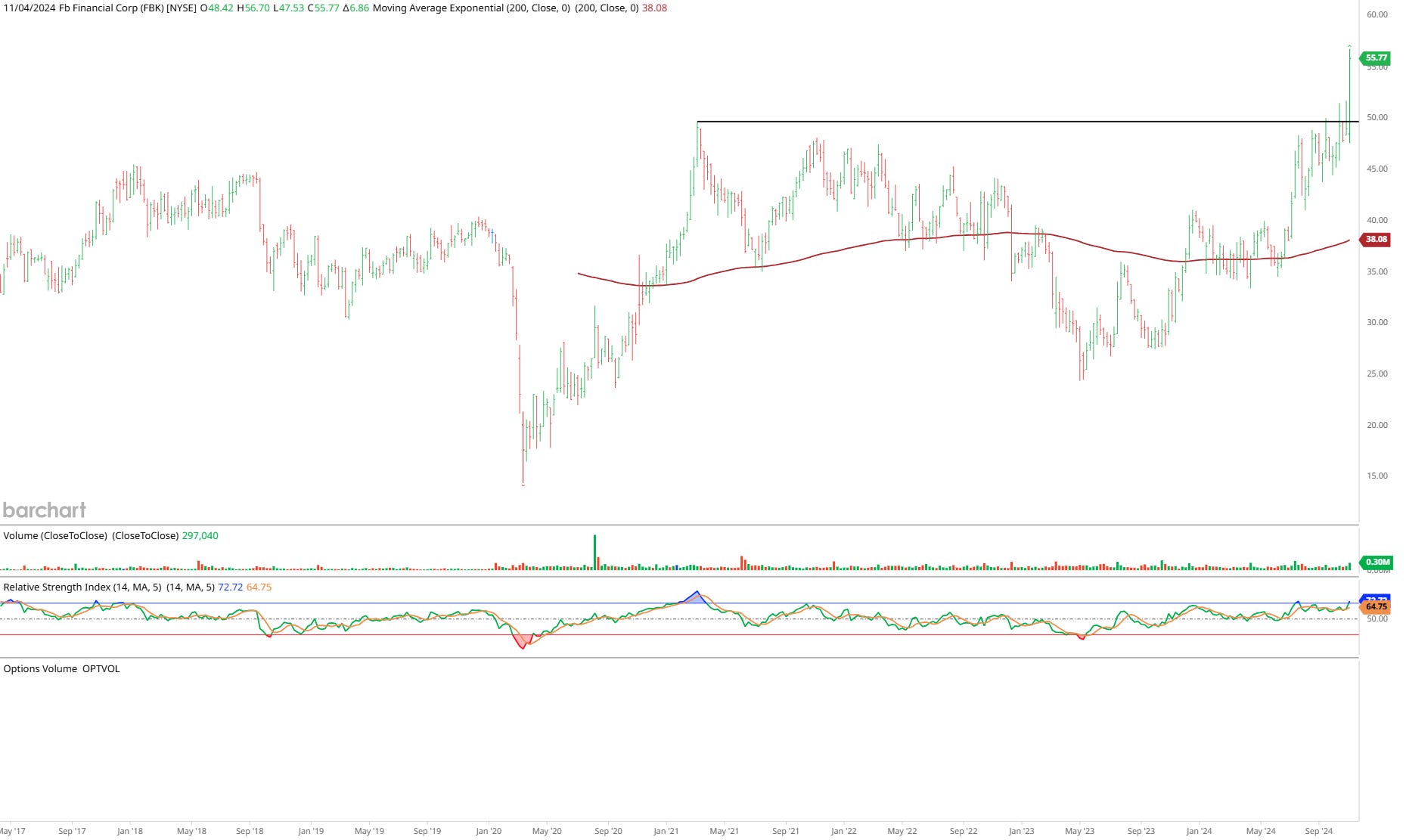Click the Sep '17 time axis label
Screen dimensions: 1406x840
72,831
